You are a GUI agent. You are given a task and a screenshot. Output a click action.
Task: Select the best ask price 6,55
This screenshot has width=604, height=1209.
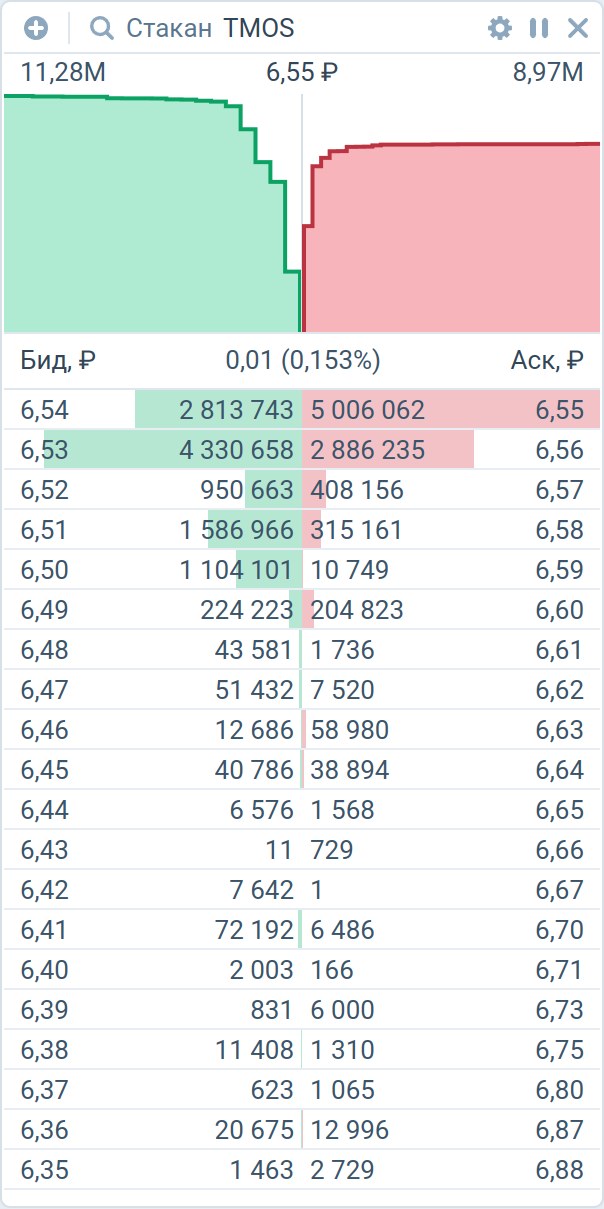coord(559,410)
